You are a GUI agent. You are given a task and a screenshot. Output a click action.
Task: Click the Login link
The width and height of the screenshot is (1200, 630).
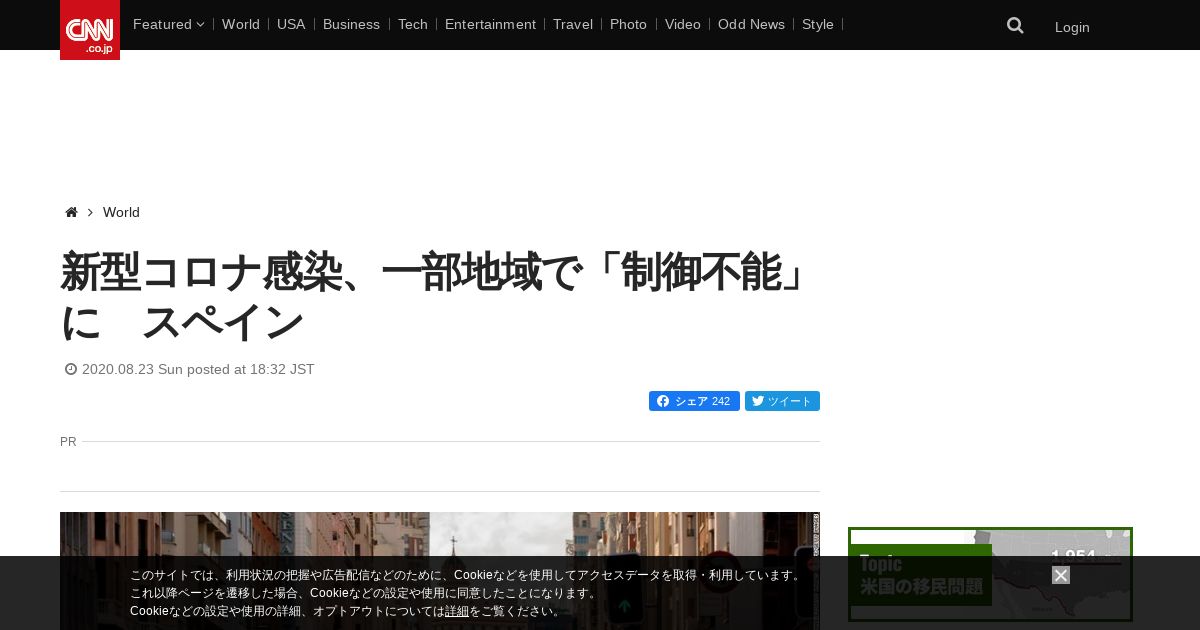pyautogui.click(x=1072, y=27)
